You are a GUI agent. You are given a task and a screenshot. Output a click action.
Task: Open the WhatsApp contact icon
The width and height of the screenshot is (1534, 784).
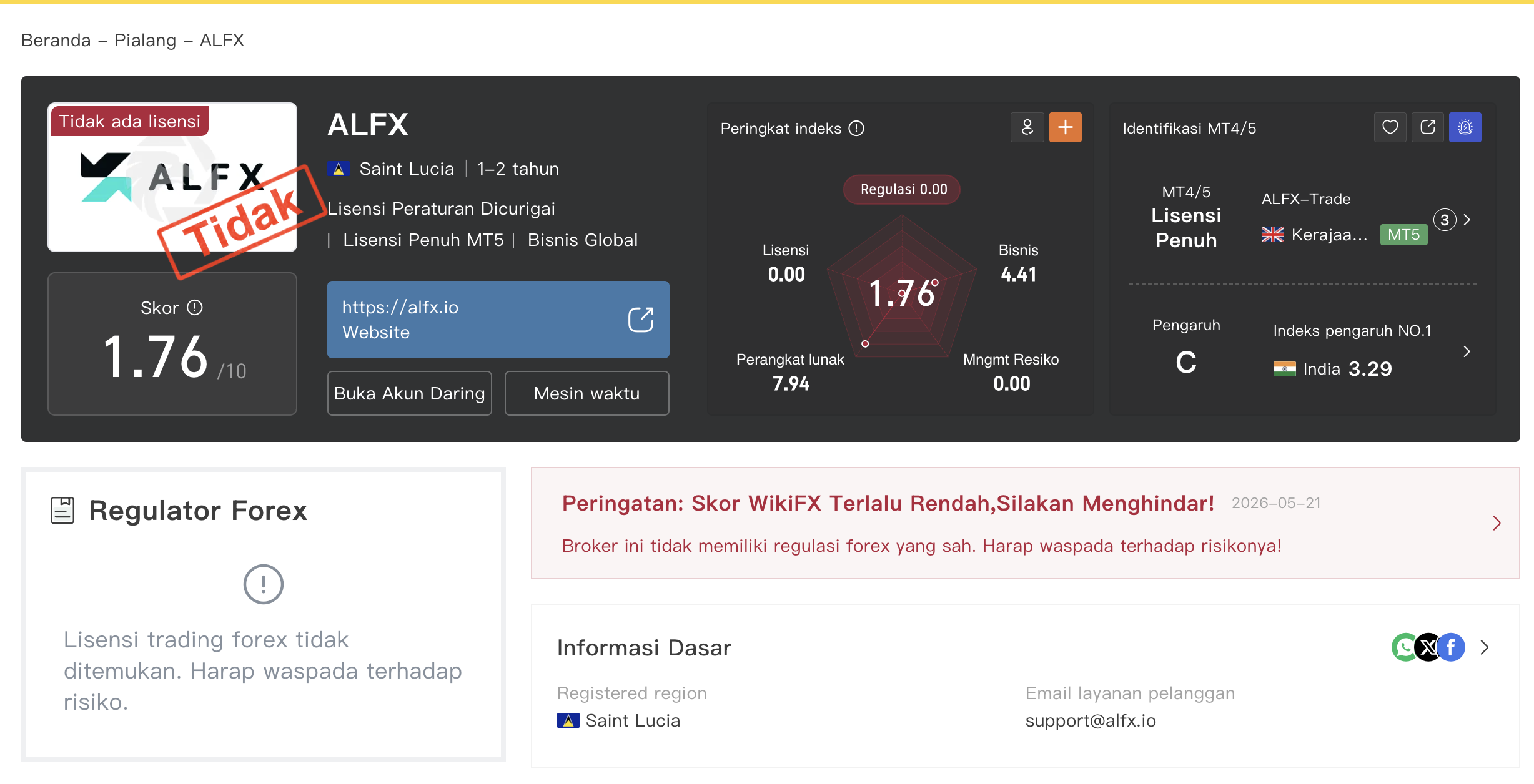tap(1405, 647)
